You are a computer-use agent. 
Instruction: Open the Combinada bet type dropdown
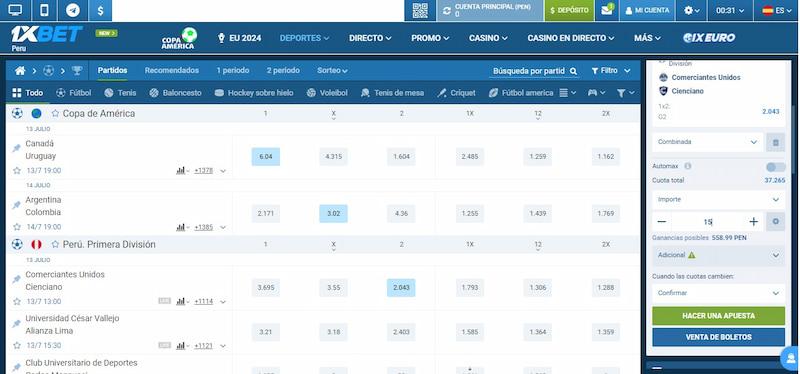coord(708,142)
